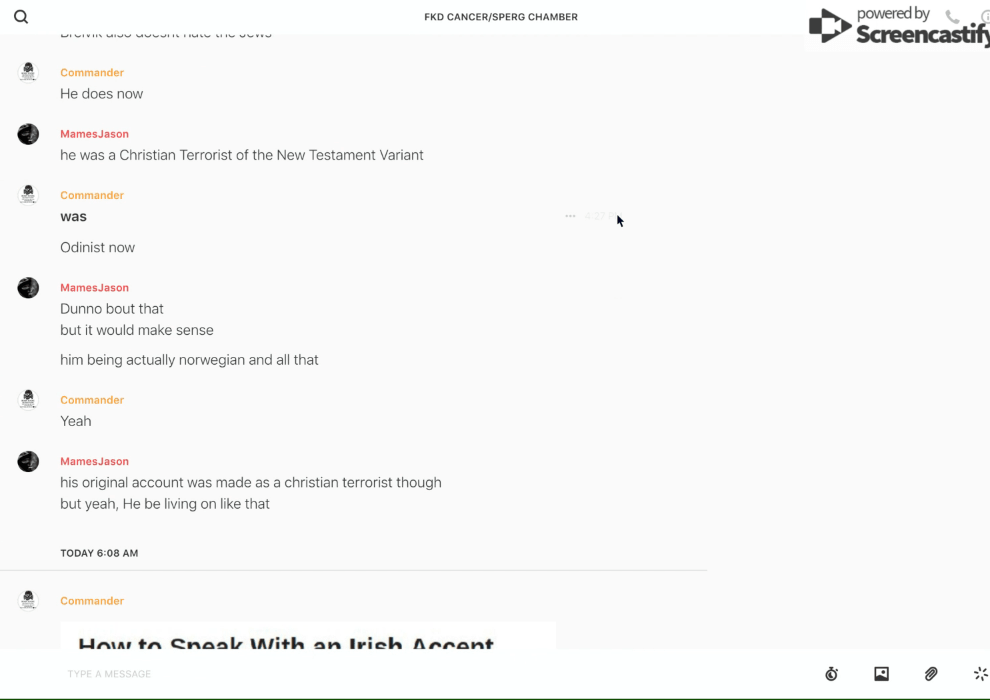
Task: Click the conversation info icon at top right
Action: click(985, 16)
